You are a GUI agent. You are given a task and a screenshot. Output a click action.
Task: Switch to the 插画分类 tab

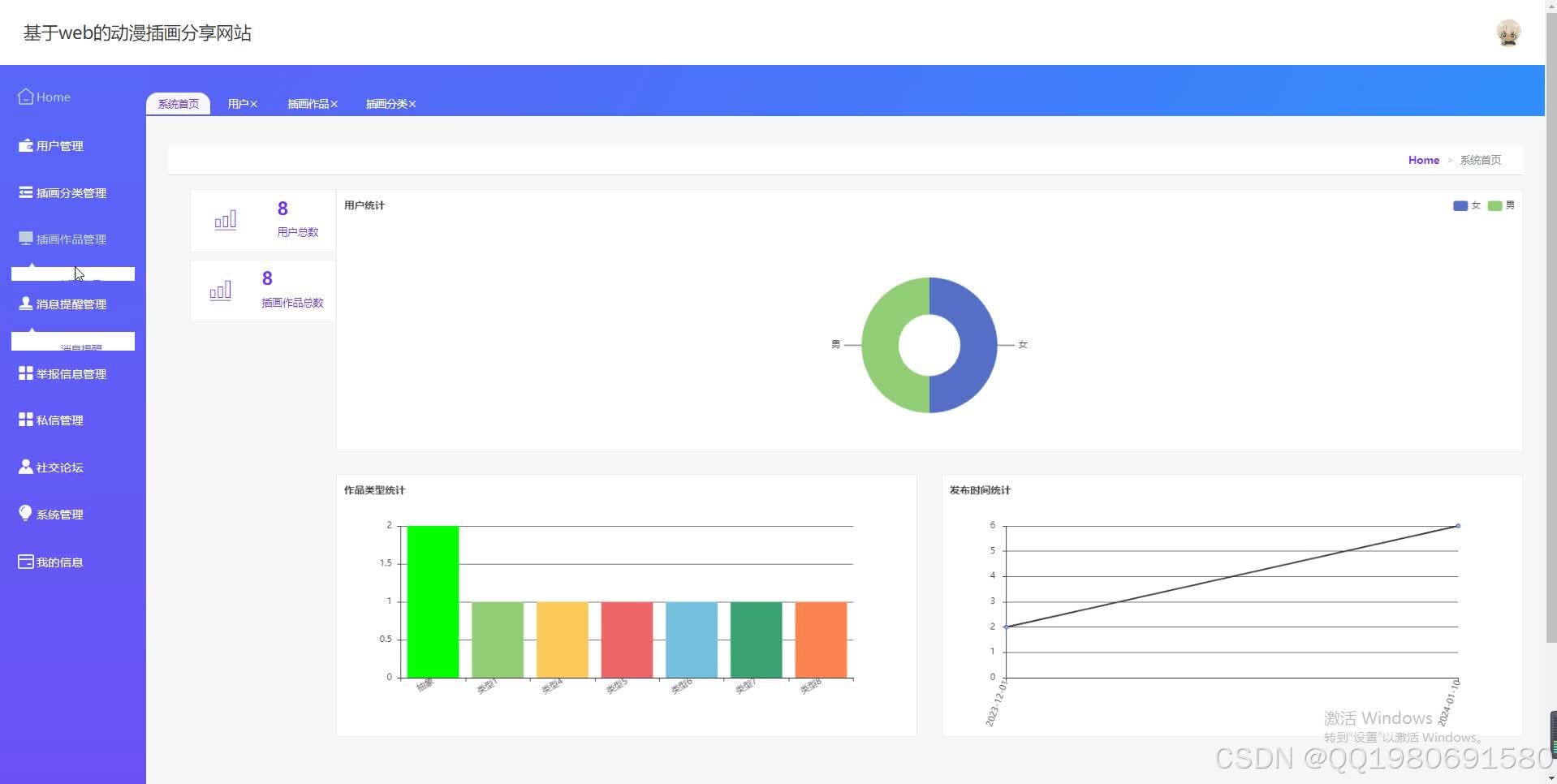386,104
